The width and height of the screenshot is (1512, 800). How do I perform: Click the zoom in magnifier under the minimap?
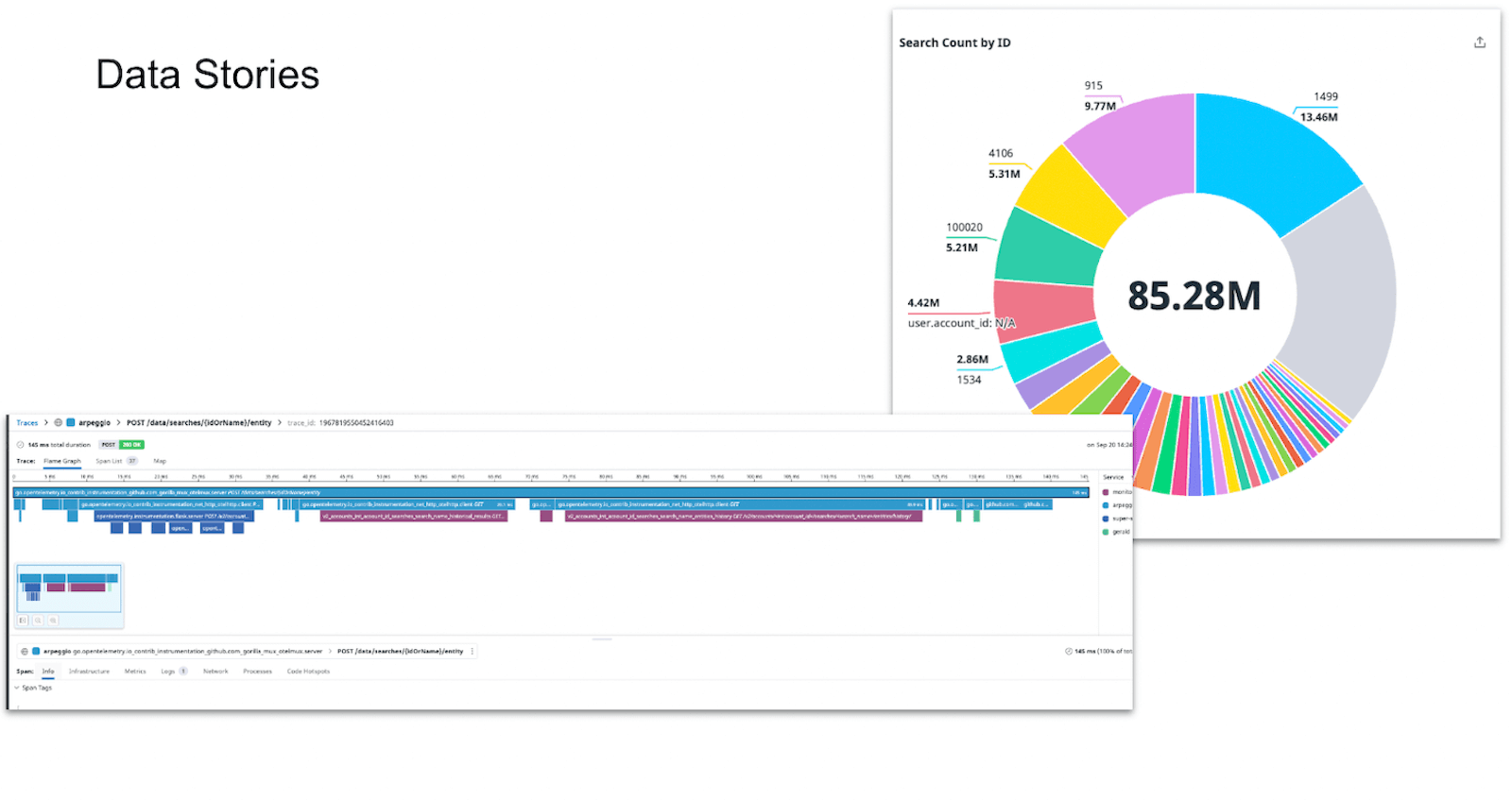click(x=53, y=621)
